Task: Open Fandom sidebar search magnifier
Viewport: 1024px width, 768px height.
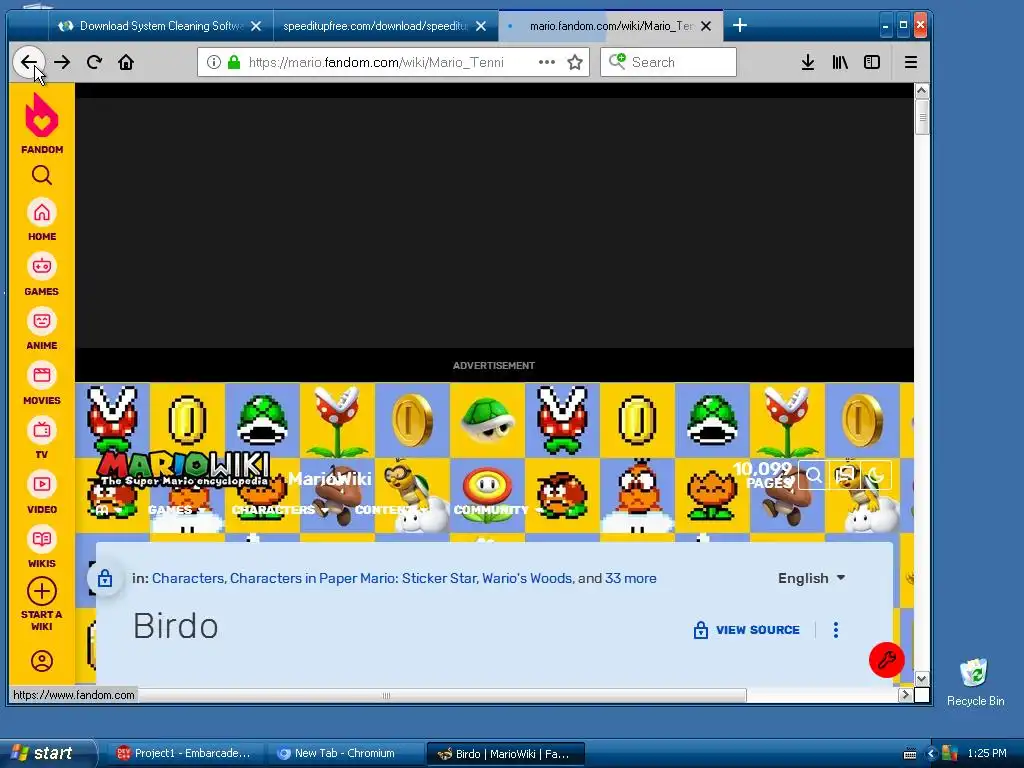Action: click(42, 175)
